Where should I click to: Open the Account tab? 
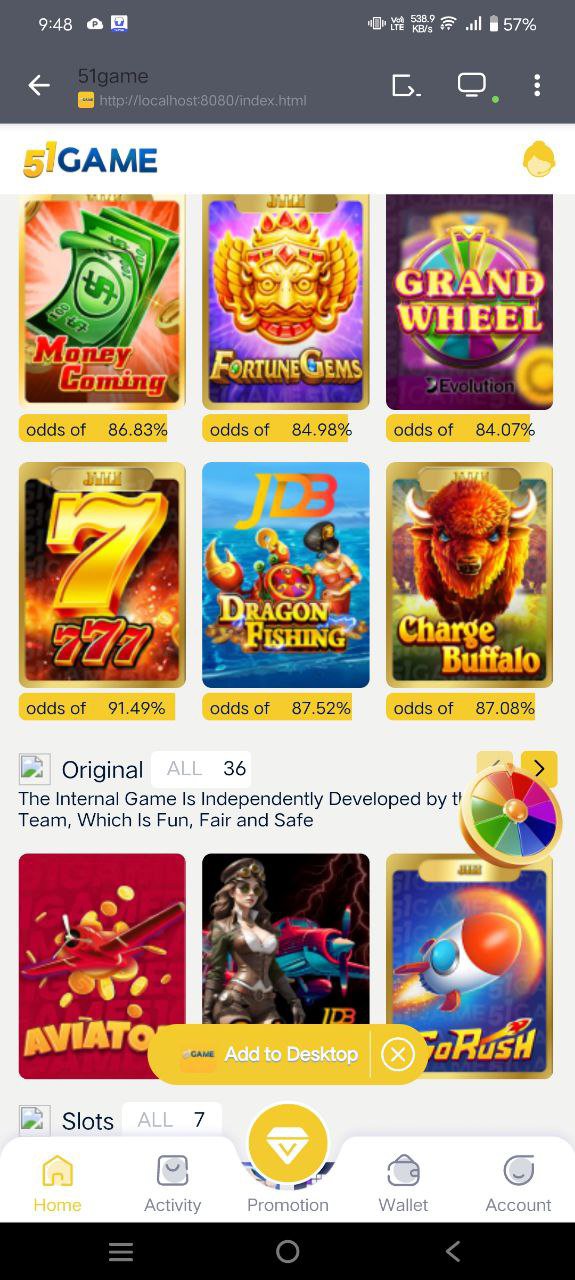518,1183
